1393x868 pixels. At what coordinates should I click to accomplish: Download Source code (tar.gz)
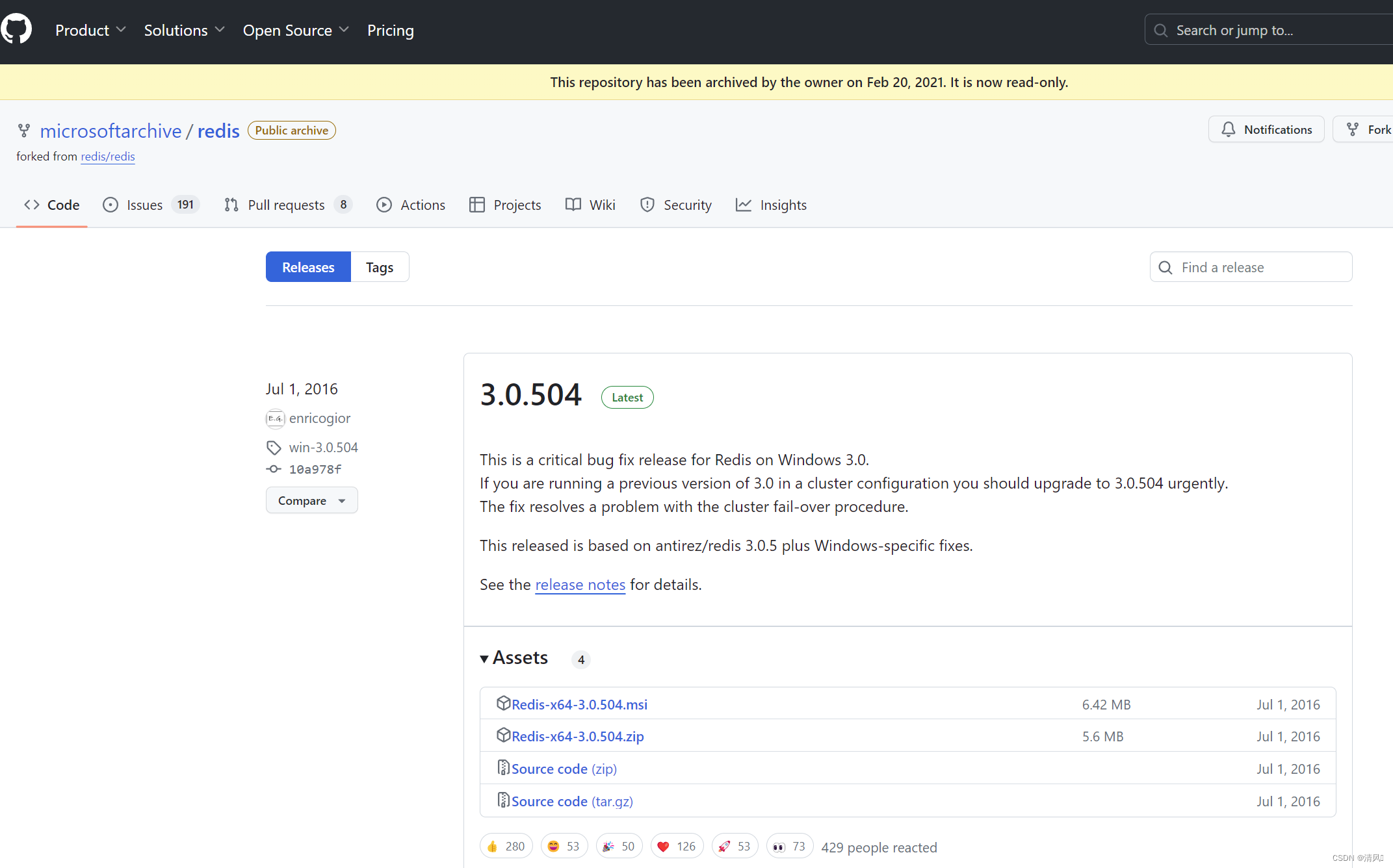[x=572, y=801]
